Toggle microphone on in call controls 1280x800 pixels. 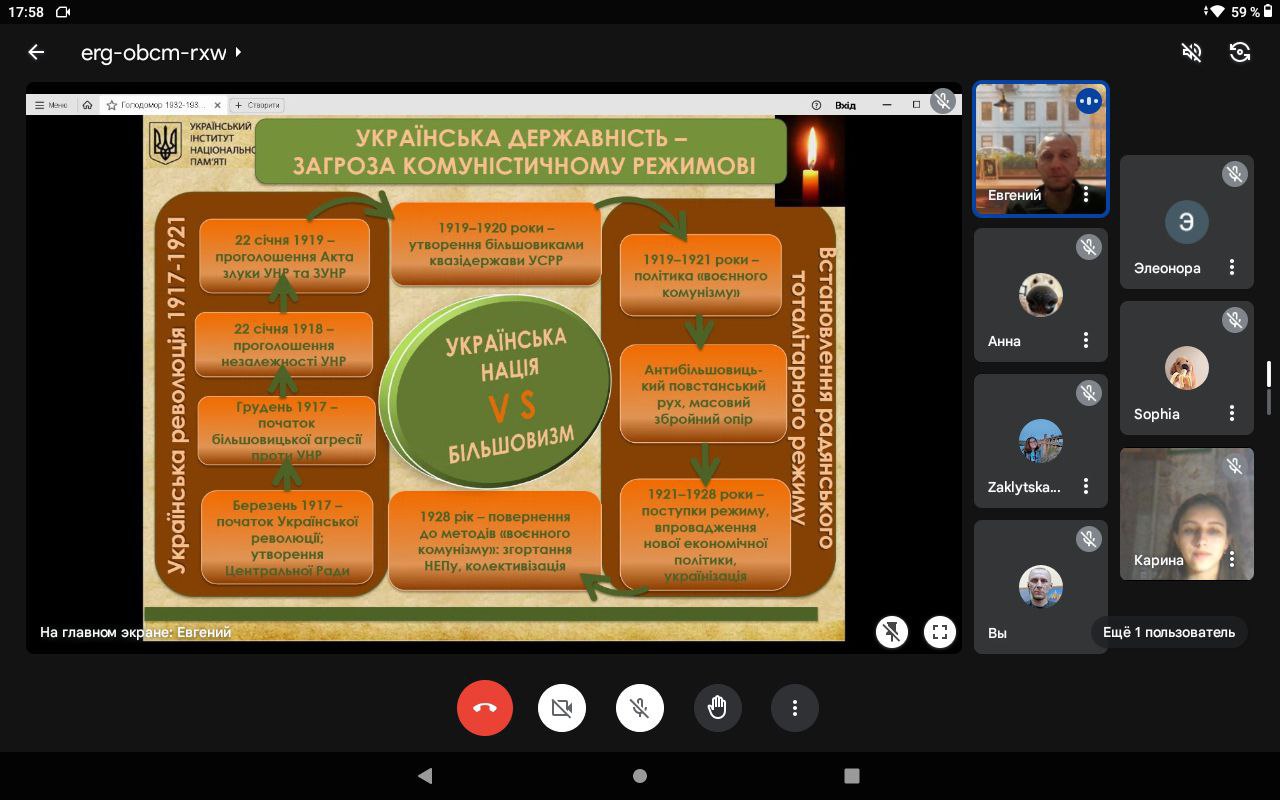[640, 708]
